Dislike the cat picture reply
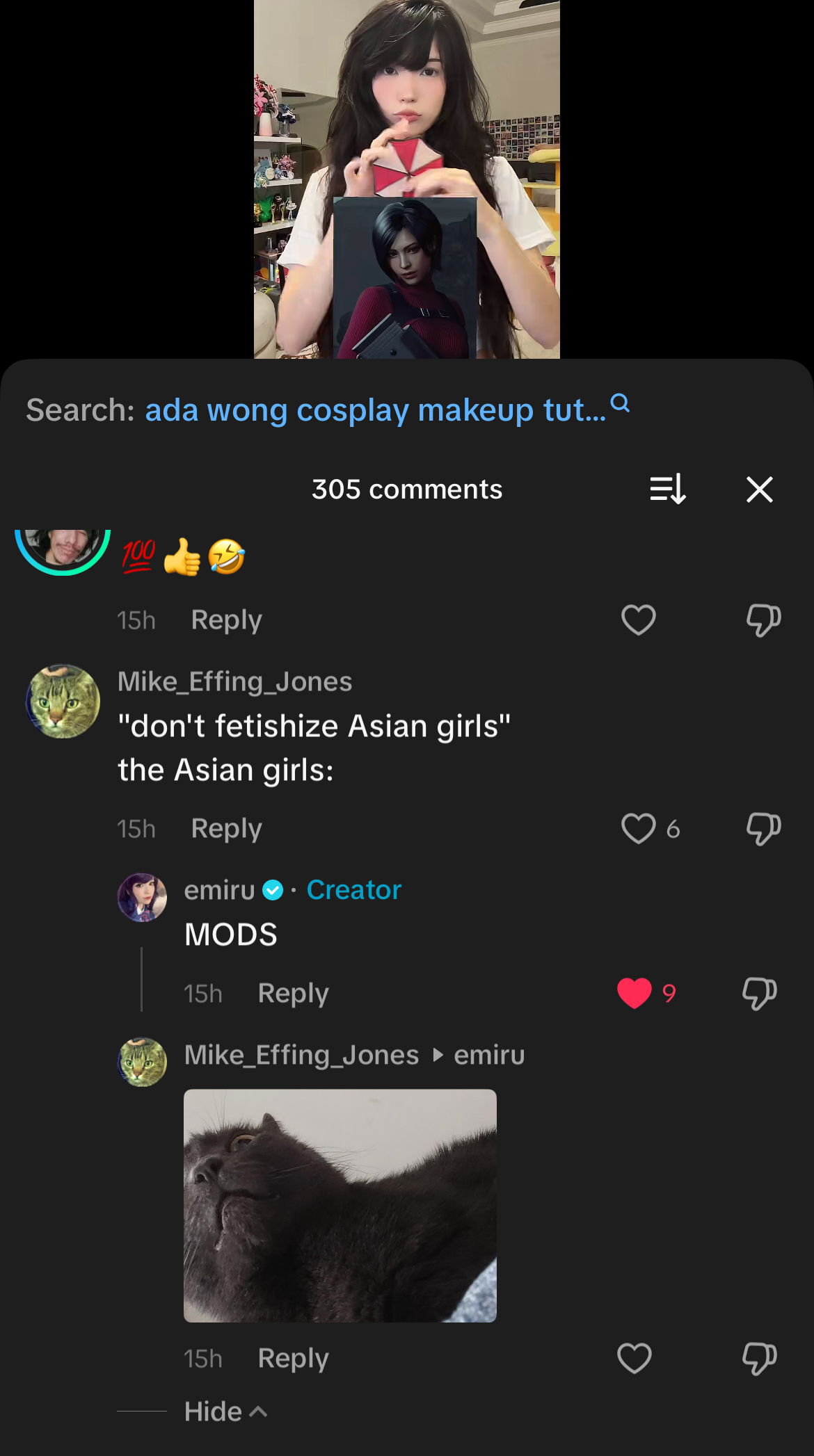The width and height of the screenshot is (814, 1456). [759, 1359]
